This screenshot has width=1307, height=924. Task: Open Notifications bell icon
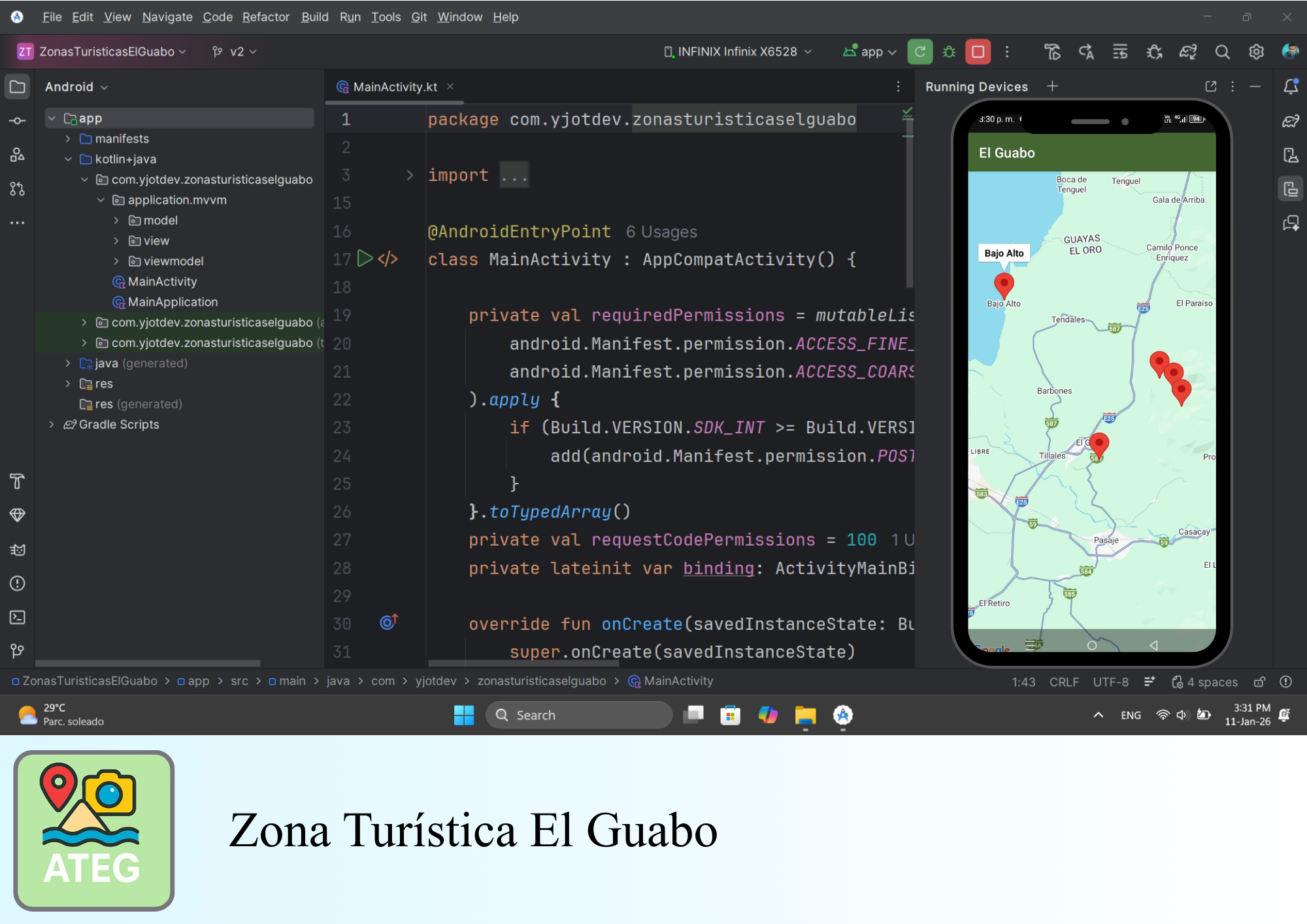(1291, 87)
